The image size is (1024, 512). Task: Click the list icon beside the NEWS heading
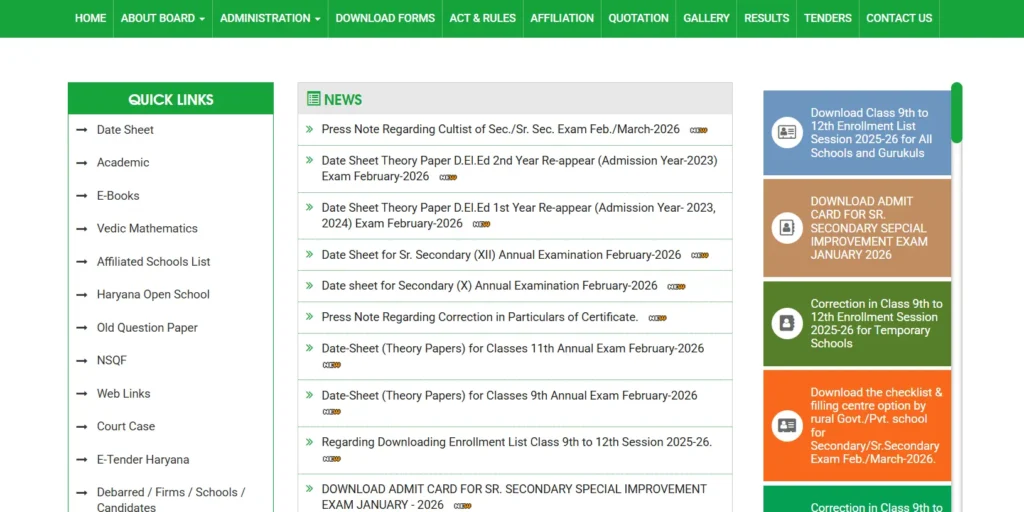(x=313, y=99)
